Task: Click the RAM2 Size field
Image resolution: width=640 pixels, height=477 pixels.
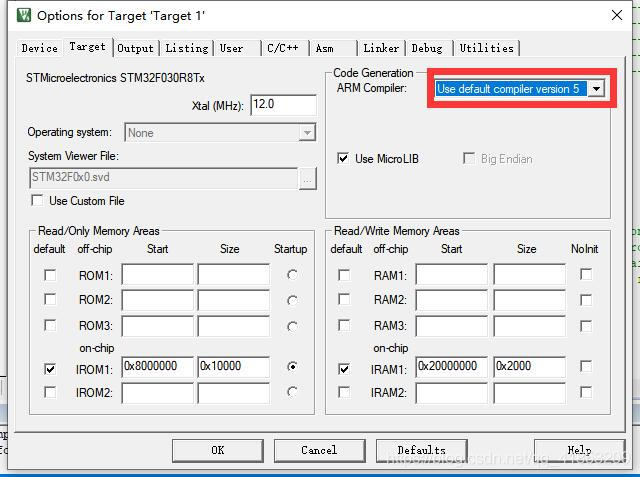Action: coord(529,300)
